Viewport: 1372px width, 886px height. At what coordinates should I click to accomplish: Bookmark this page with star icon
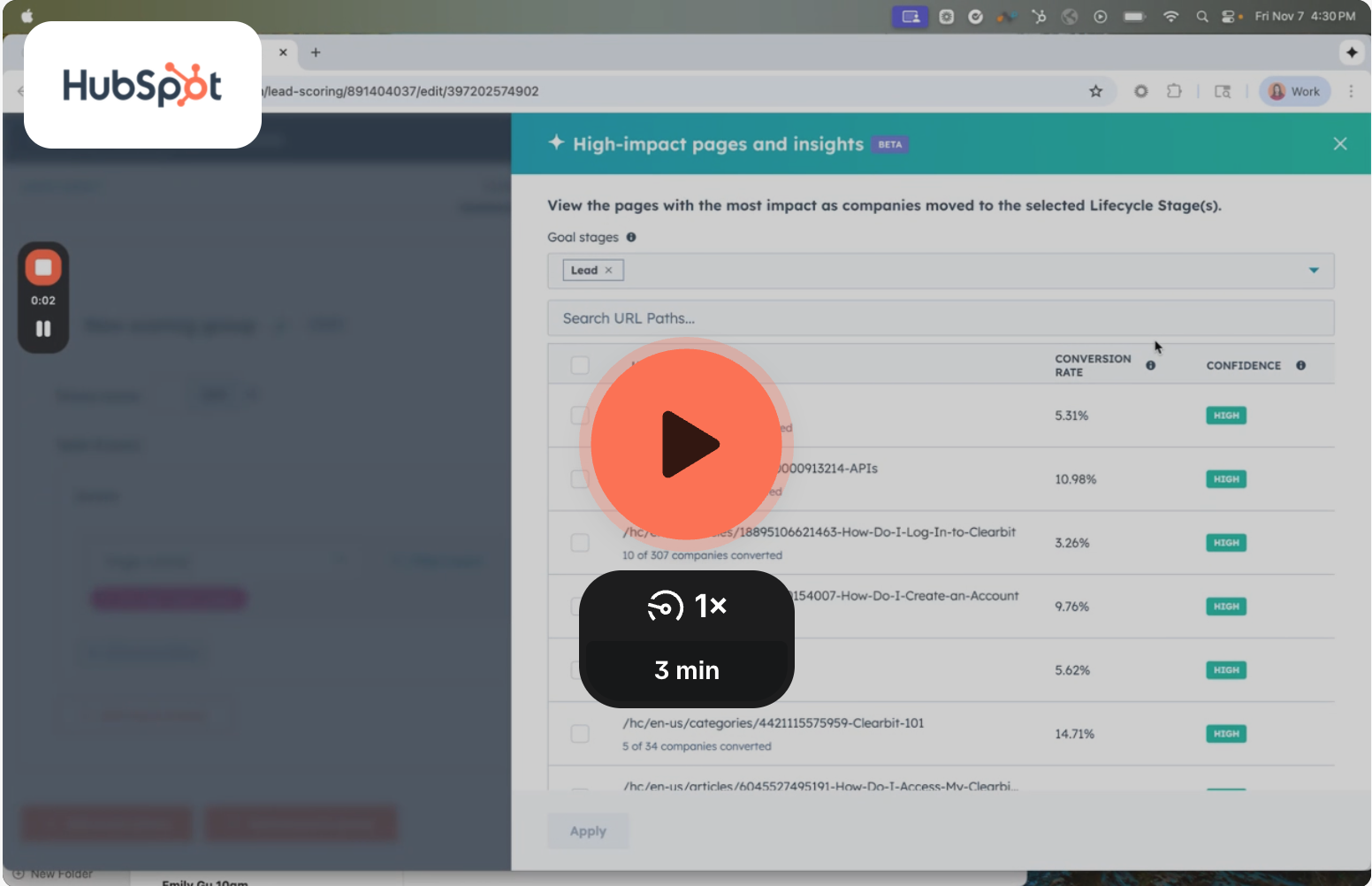tap(1096, 91)
